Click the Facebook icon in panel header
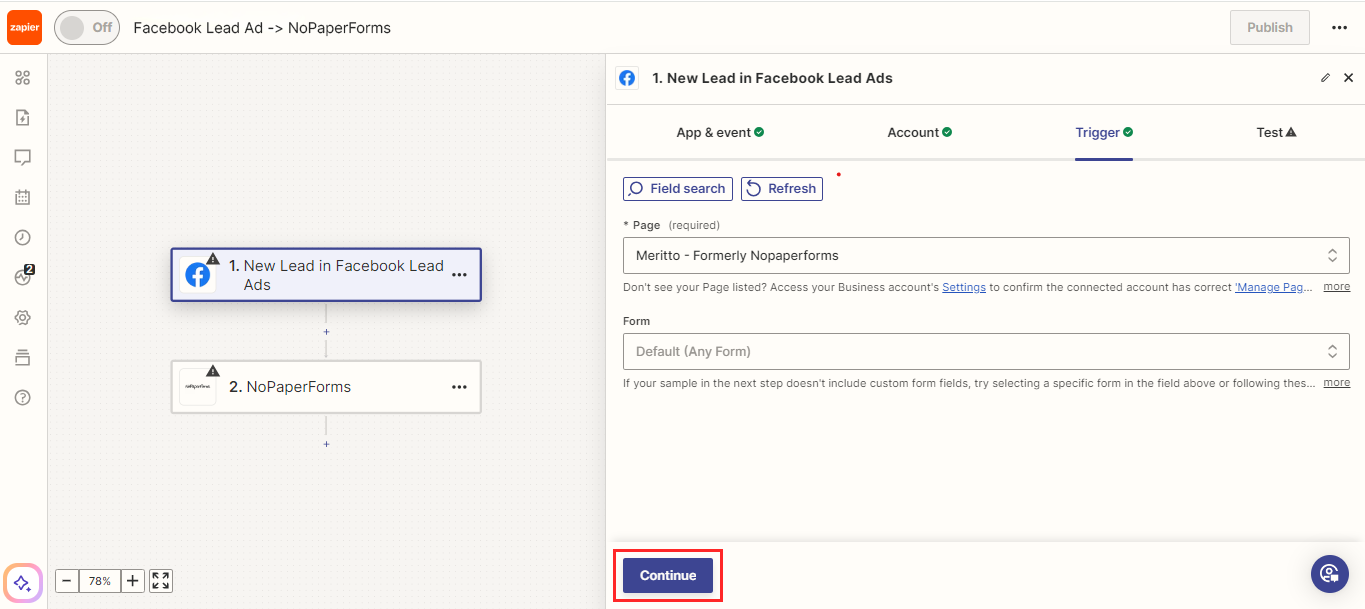This screenshot has height=609, width=1365. click(627, 78)
